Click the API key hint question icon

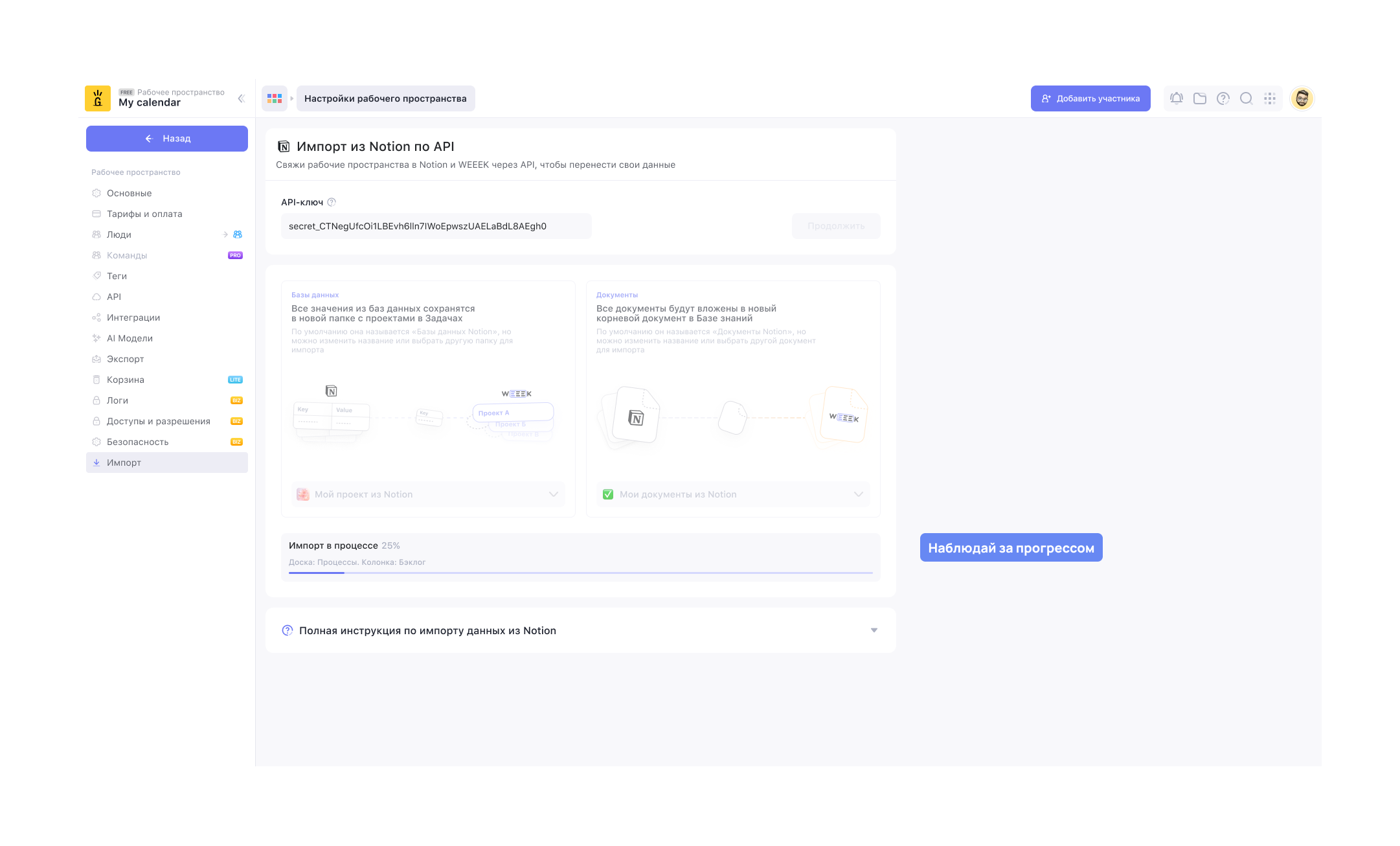(332, 202)
